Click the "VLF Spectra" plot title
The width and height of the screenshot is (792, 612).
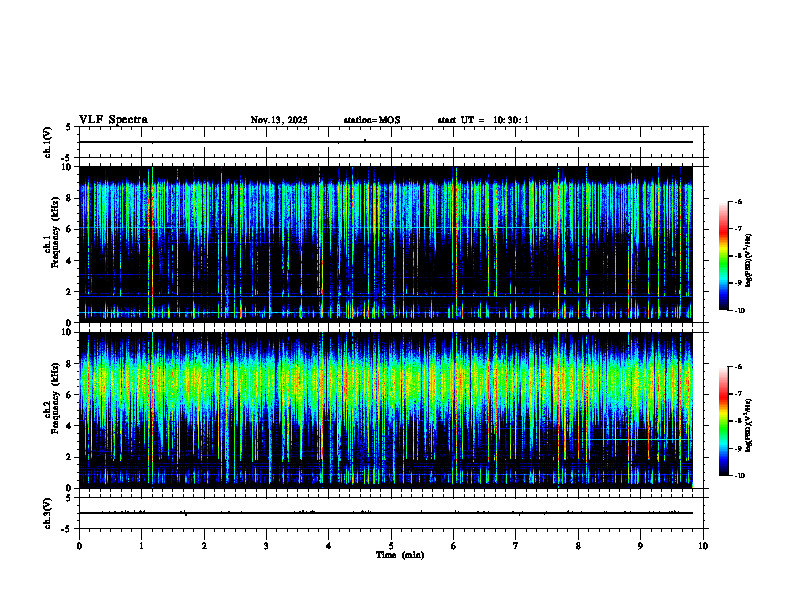point(113,120)
